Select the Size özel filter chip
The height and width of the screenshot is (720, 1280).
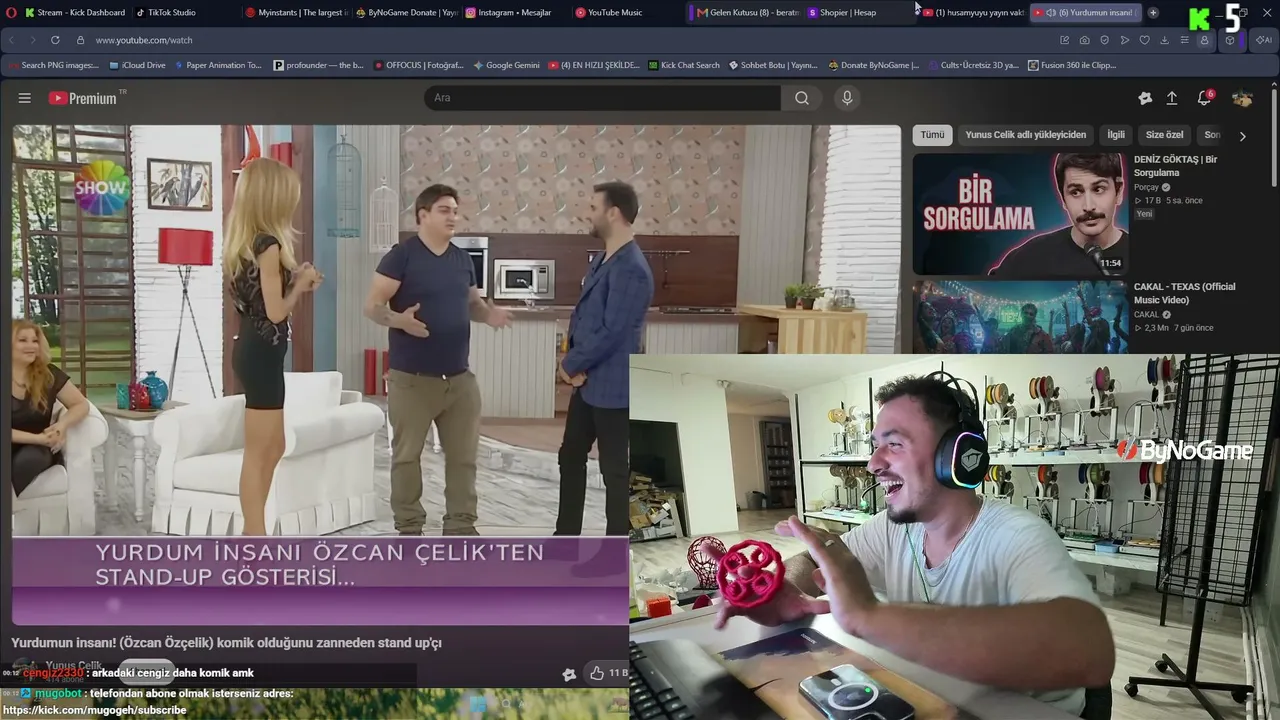point(1165,135)
